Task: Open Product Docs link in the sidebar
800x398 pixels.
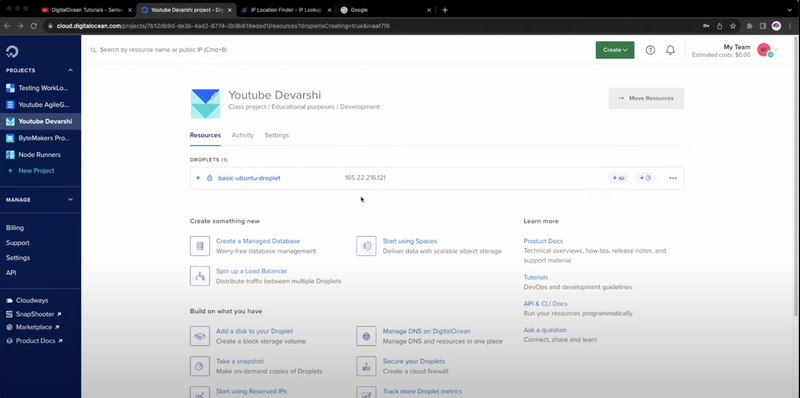Action: coord(35,341)
